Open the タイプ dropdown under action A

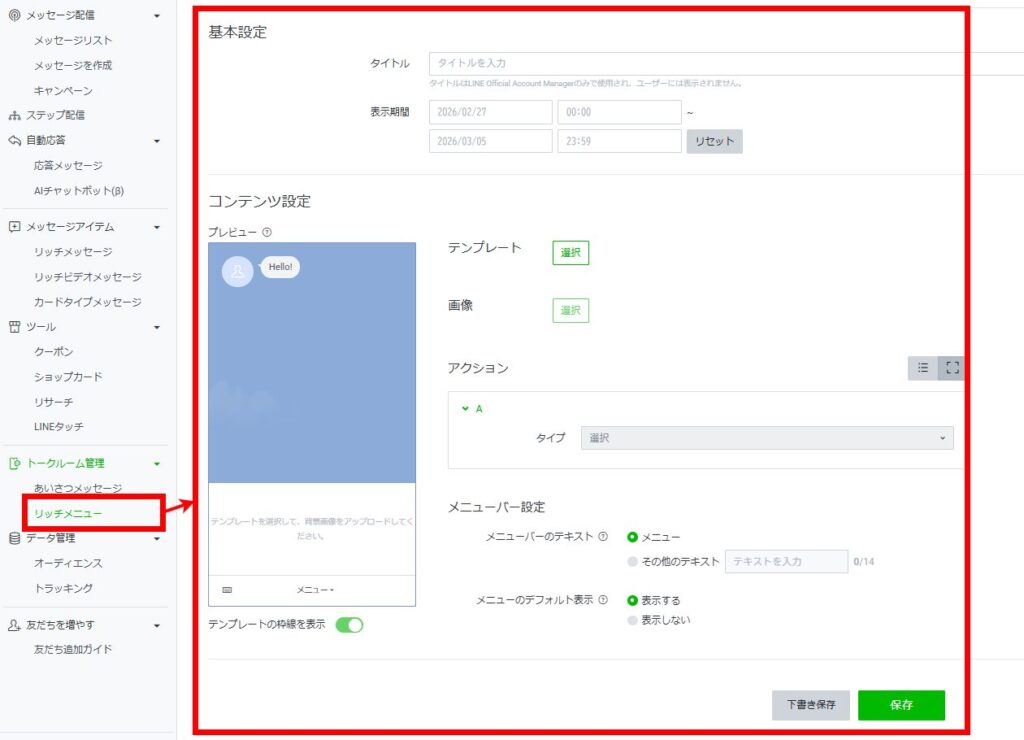tap(766, 438)
